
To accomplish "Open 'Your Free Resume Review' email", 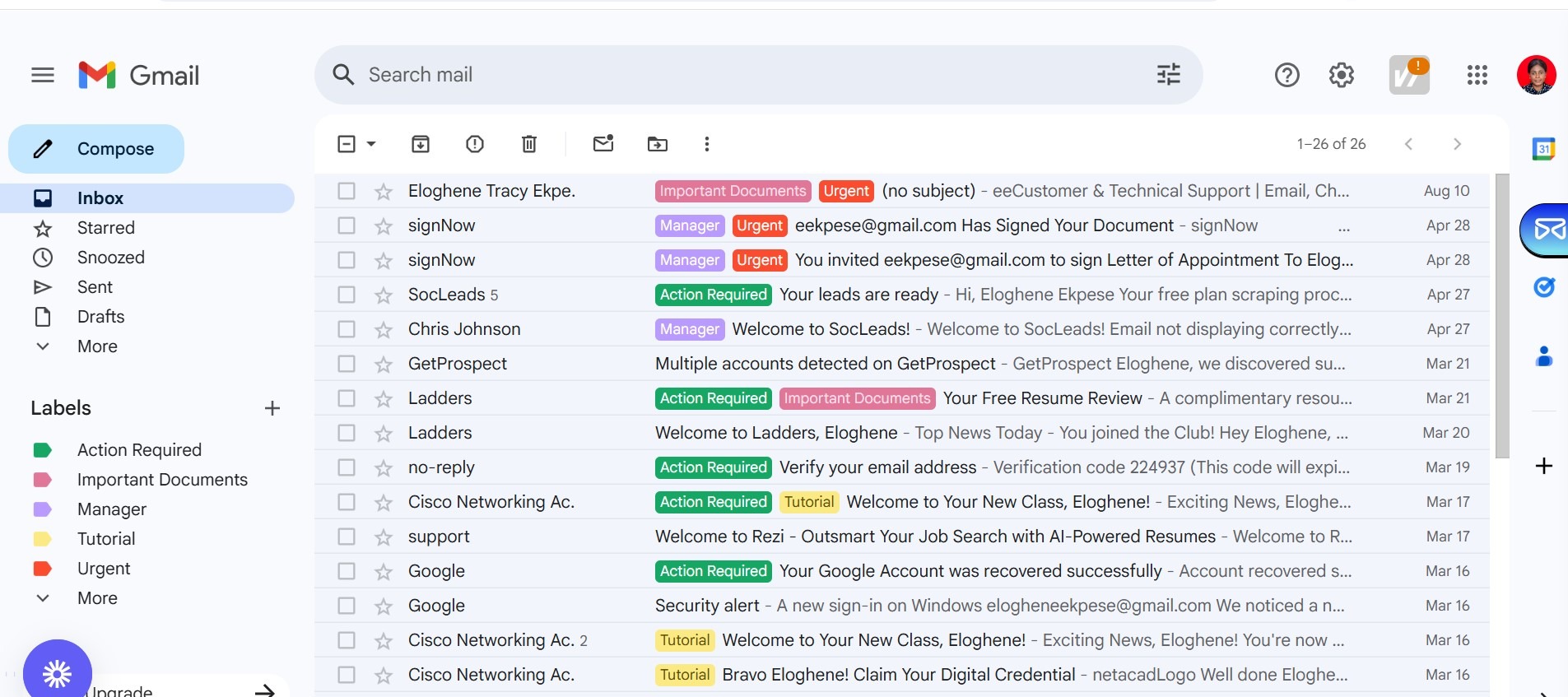I will 902,398.
